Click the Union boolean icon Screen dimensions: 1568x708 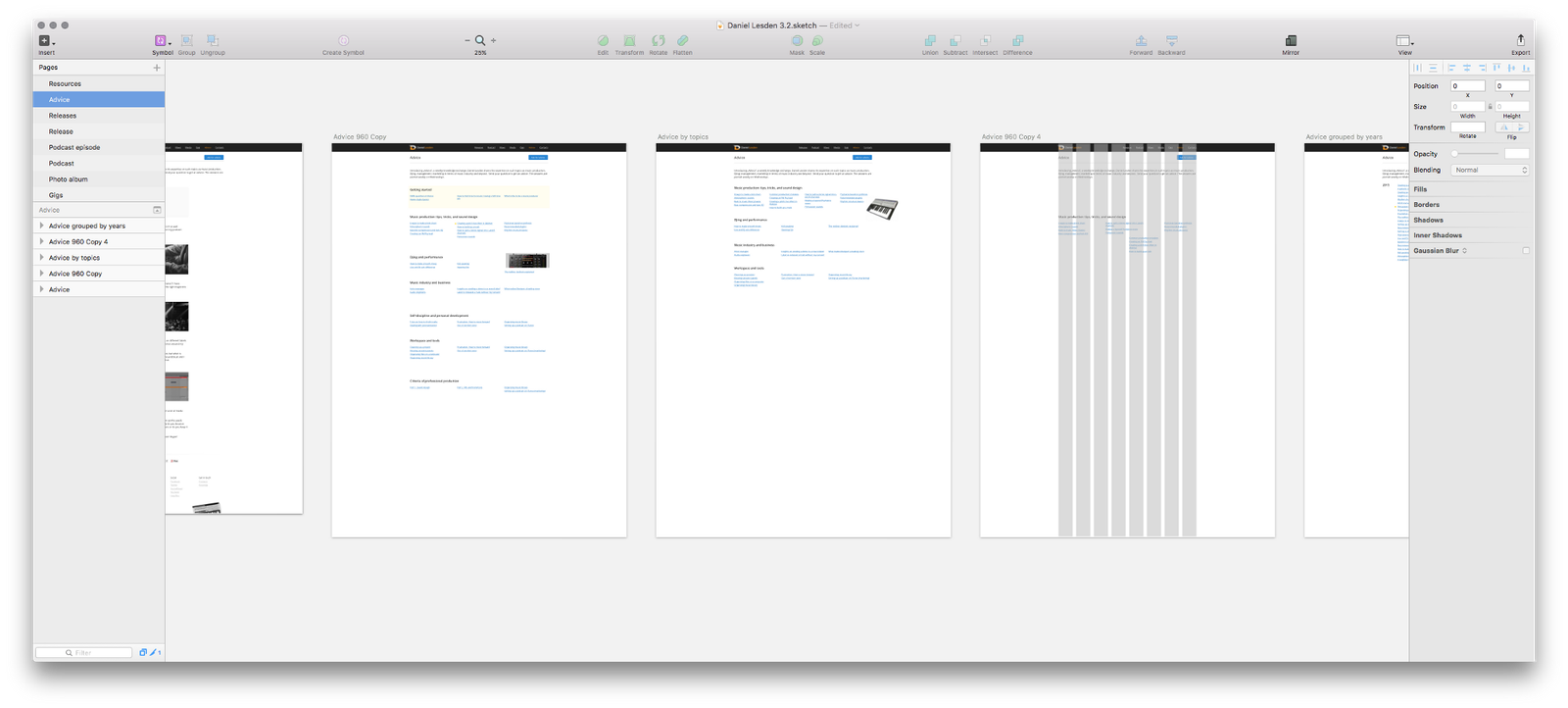[930, 41]
